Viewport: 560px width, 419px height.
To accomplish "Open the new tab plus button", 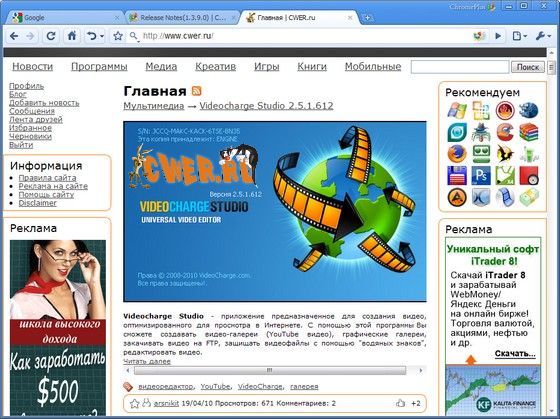I will point(368,18).
